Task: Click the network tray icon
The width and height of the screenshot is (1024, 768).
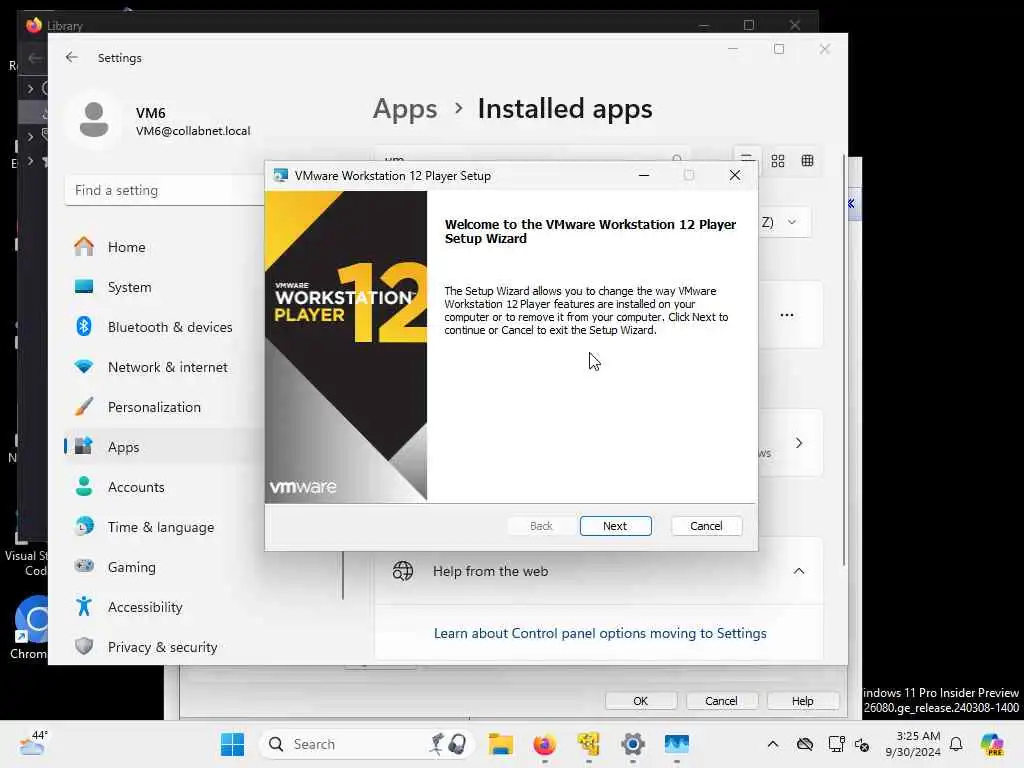Action: click(x=836, y=744)
